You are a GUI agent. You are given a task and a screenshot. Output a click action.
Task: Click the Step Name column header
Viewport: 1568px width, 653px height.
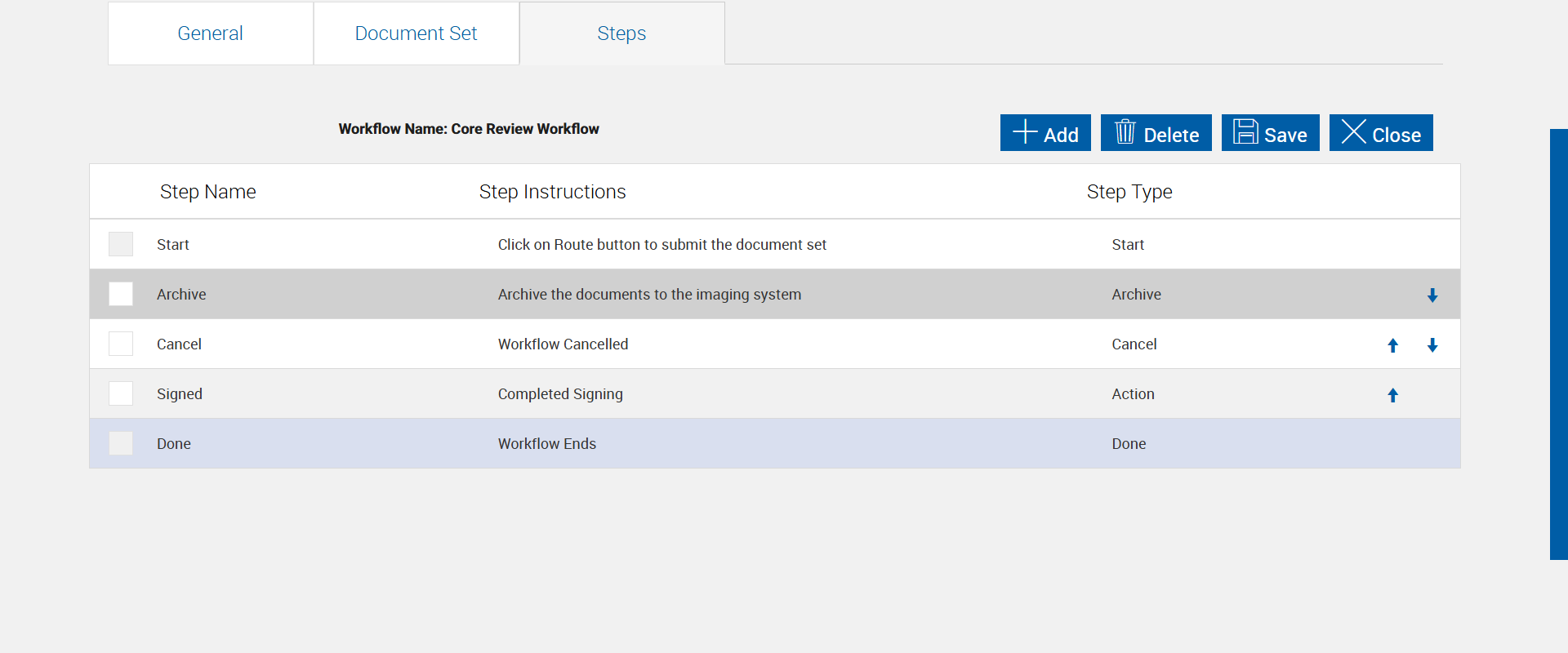click(x=207, y=192)
